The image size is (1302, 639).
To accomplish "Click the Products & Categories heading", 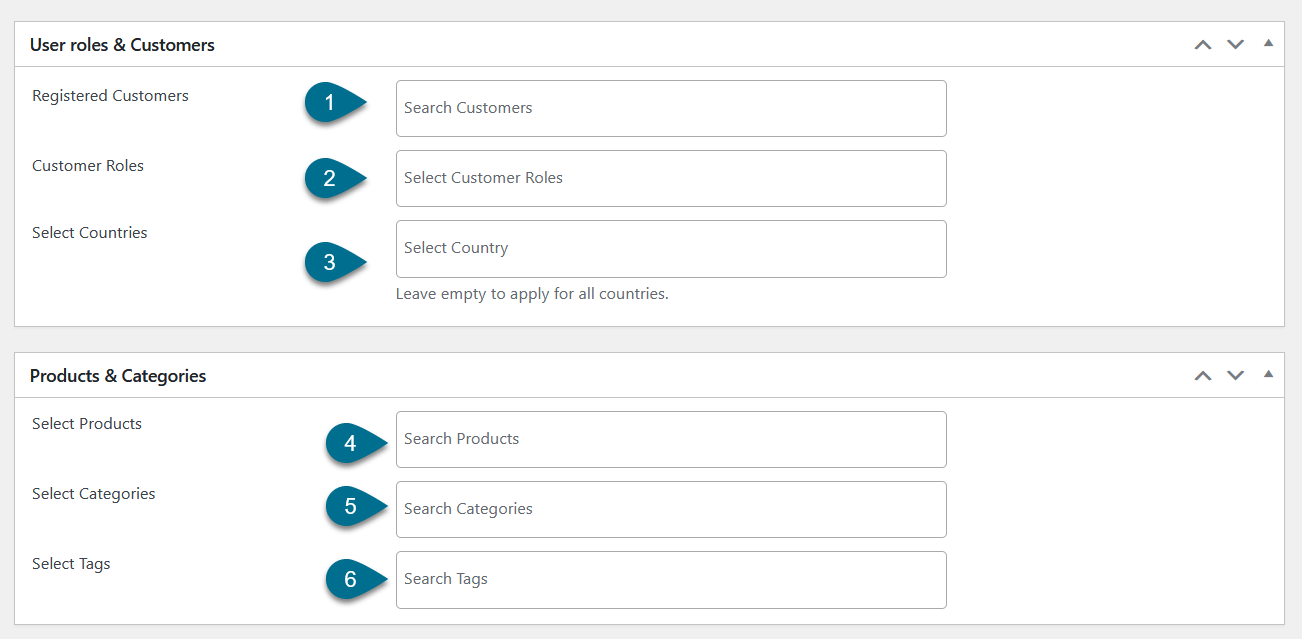I will click(x=118, y=376).
